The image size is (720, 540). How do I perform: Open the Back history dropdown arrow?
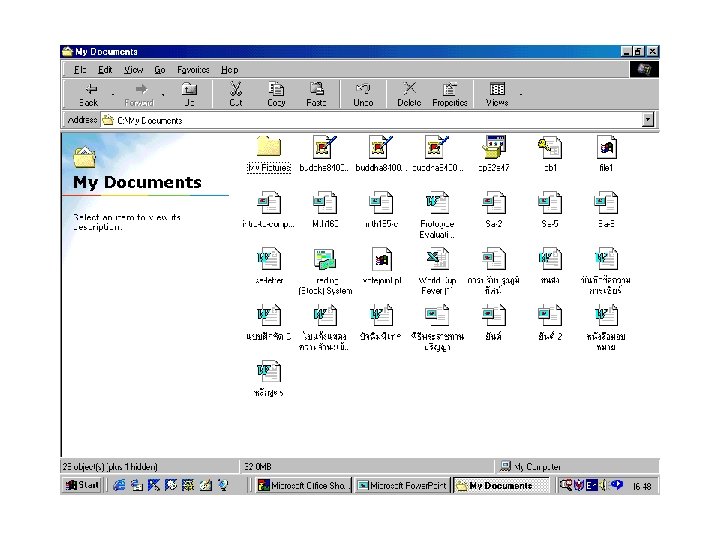(113, 93)
